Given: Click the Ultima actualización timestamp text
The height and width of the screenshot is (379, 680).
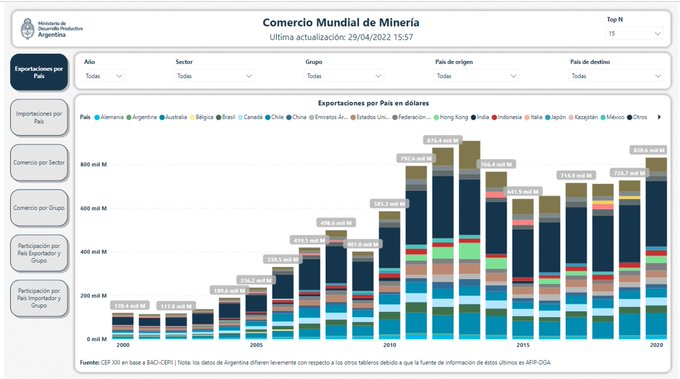Looking at the screenshot, I should coord(341,37).
